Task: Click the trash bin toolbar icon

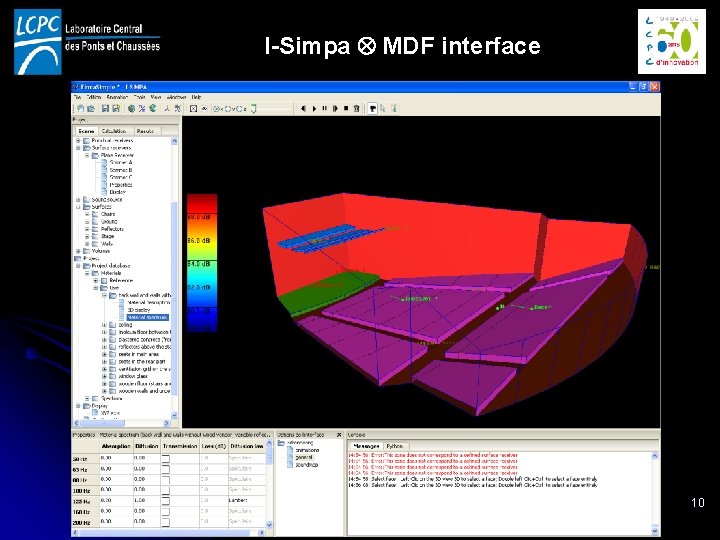Action: (x=356, y=108)
